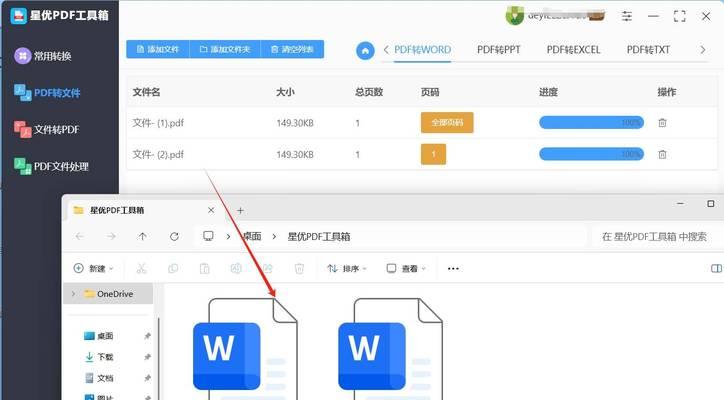The image size is (724, 400).
Task: Click the Rename icon in Explorer toolbar
Action: [x=236, y=268]
